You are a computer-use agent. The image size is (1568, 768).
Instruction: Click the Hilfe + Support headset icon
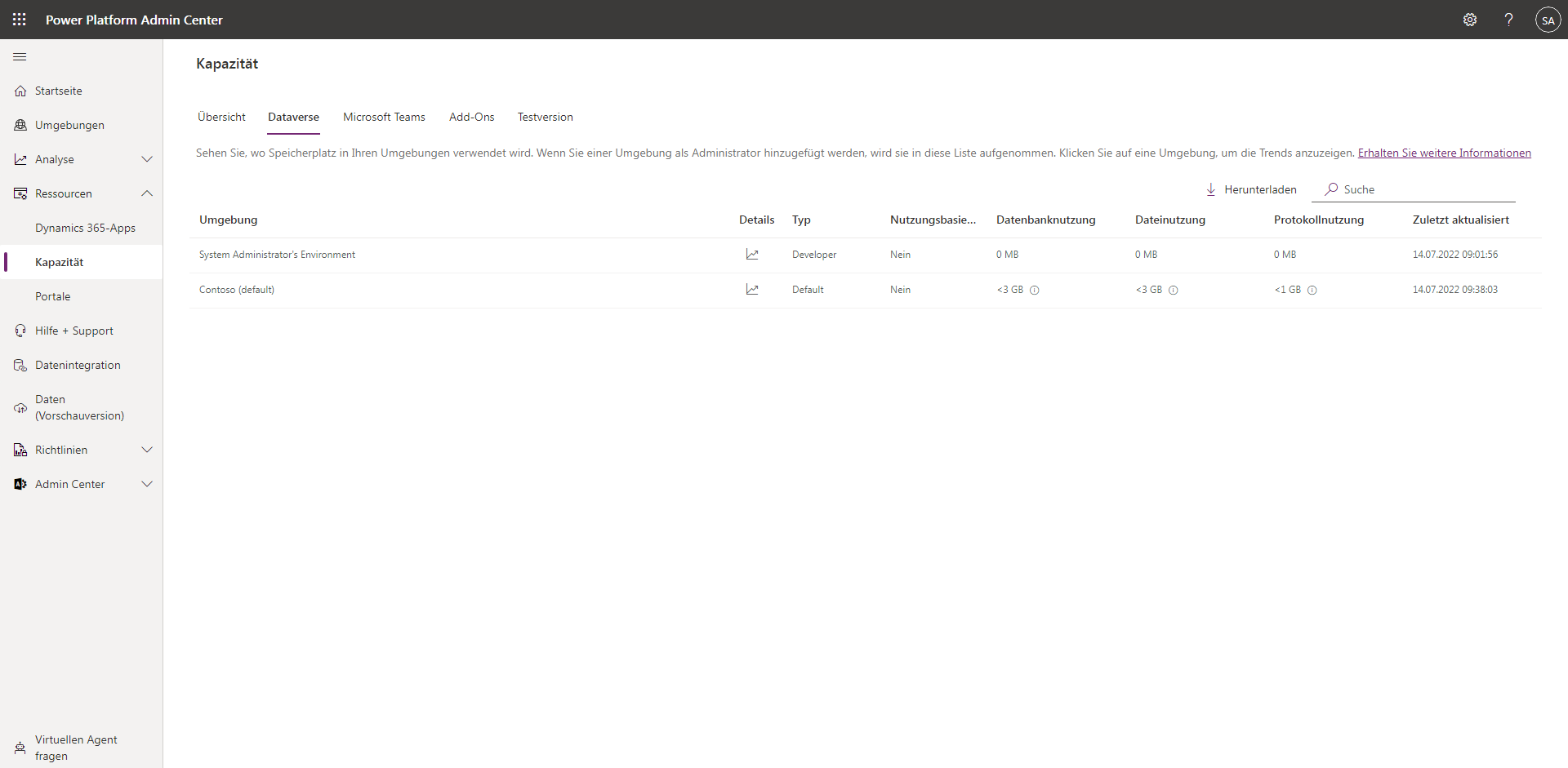tap(20, 331)
